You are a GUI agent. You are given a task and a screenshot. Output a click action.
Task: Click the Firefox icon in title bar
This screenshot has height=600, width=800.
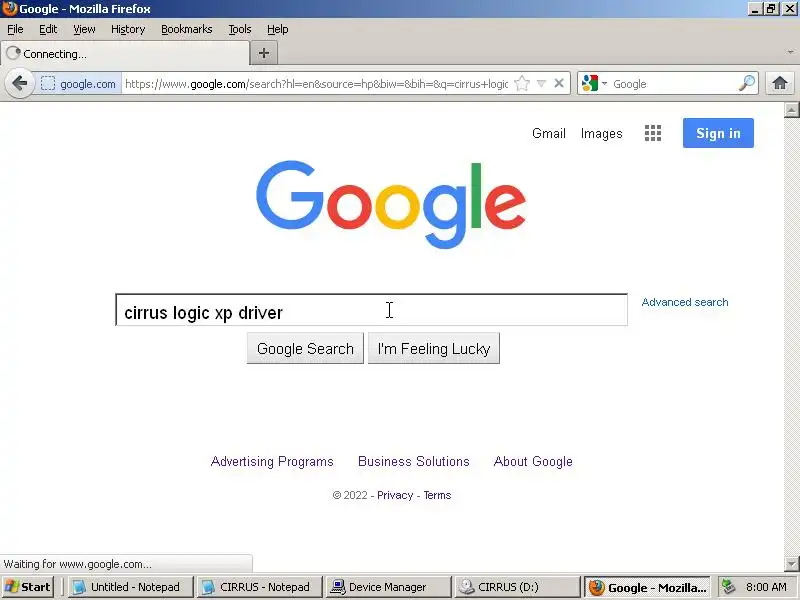pos(9,9)
